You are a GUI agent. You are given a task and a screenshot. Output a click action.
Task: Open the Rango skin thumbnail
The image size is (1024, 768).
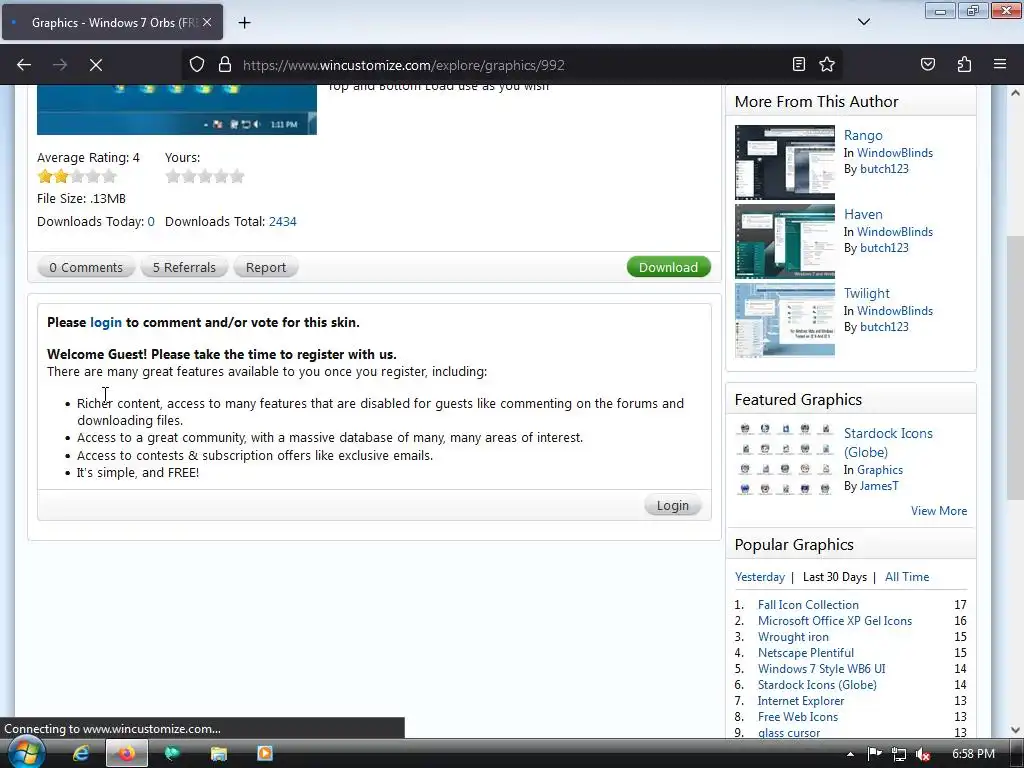[784, 163]
